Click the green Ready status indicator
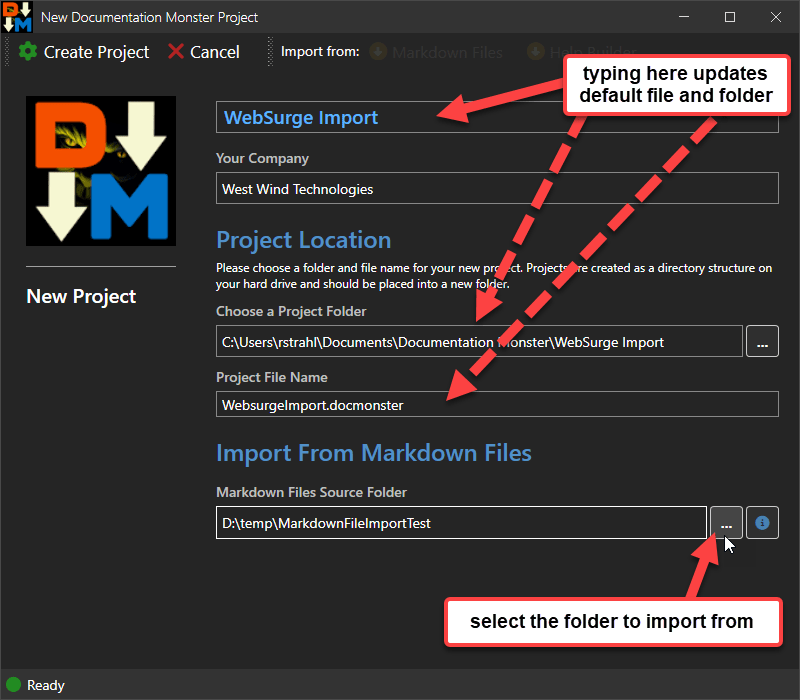Image resolution: width=800 pixels, height=700 pixels. (11, 685)
